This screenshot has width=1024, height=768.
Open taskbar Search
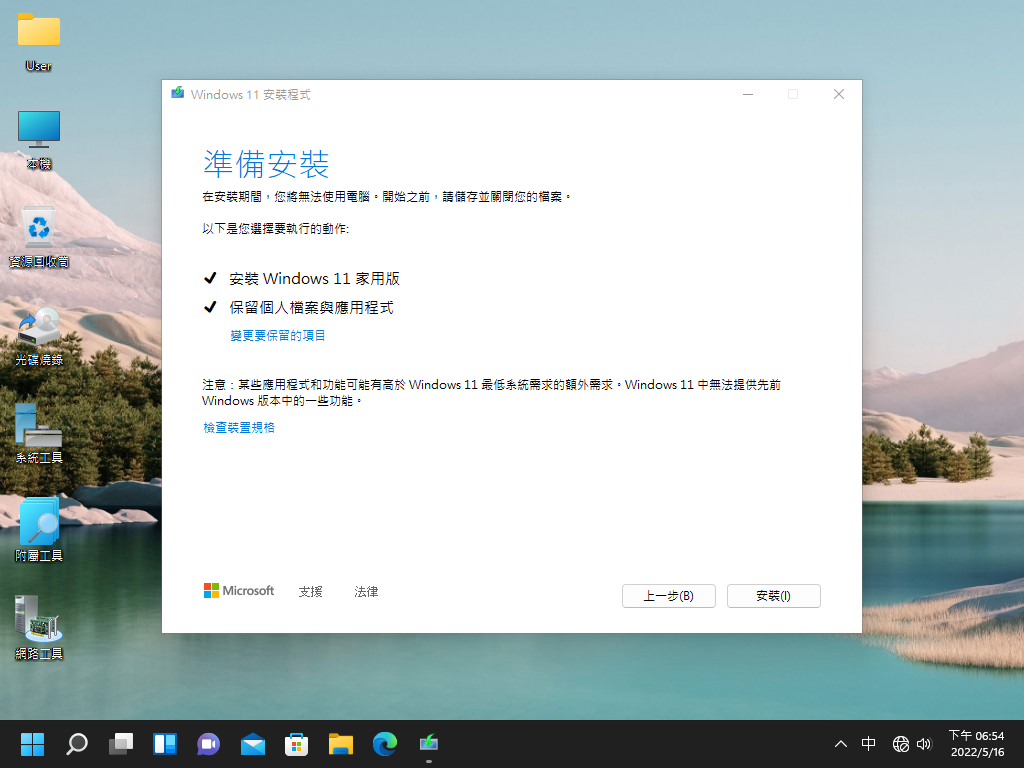point(76,744)
